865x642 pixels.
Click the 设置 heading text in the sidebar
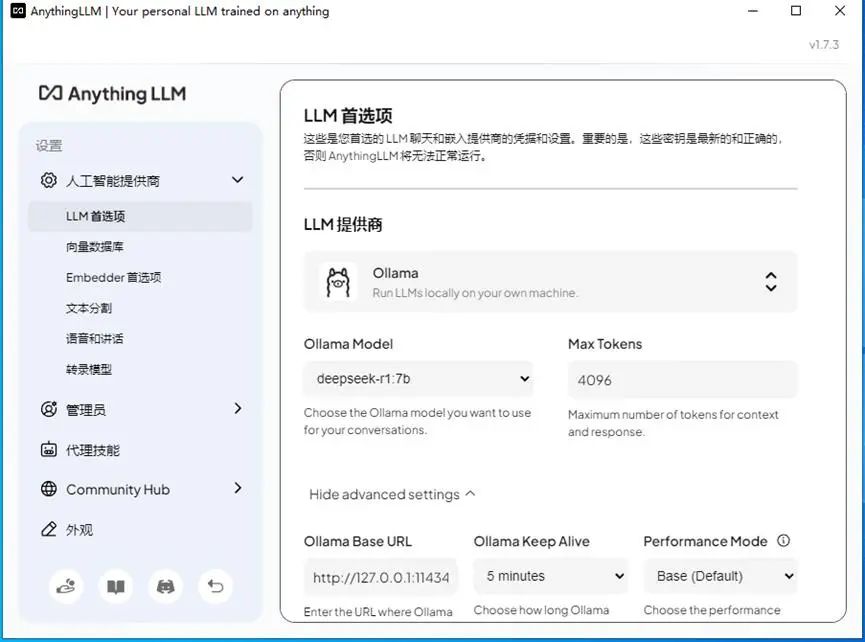coord(49,146)
